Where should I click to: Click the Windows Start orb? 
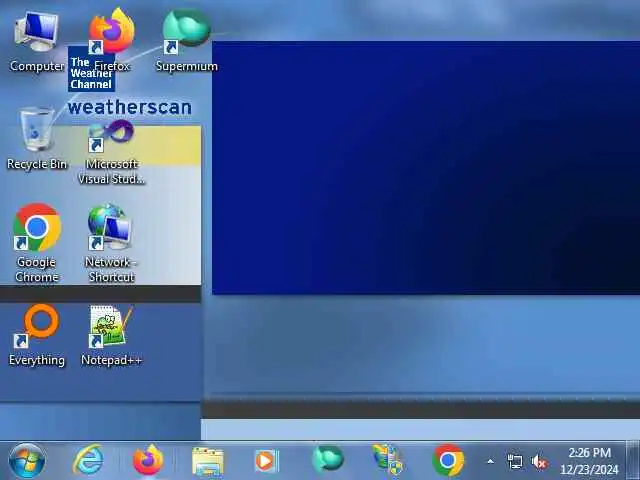(27, 461)
